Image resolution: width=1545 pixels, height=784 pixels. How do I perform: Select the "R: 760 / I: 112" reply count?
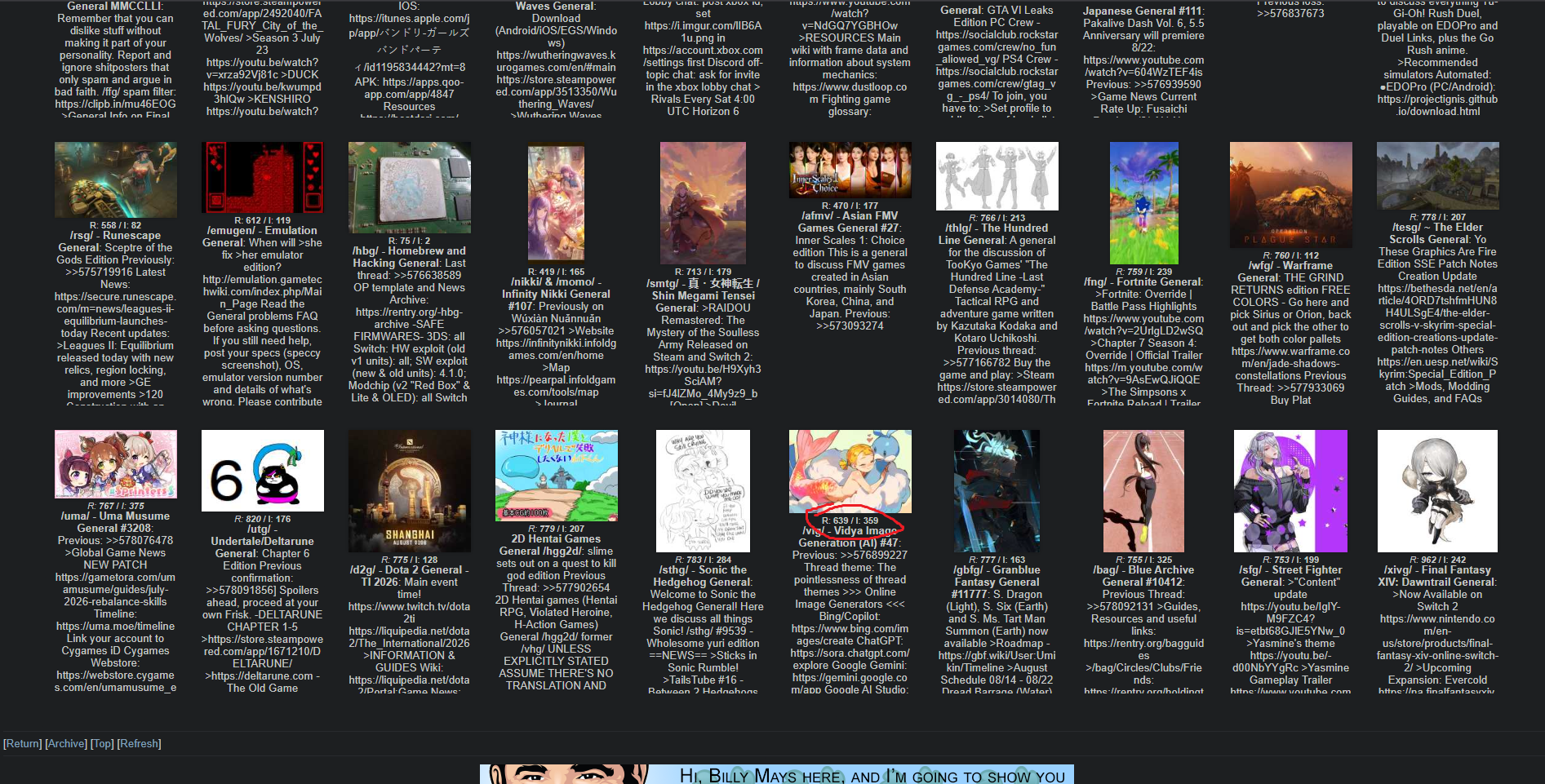1290,255
